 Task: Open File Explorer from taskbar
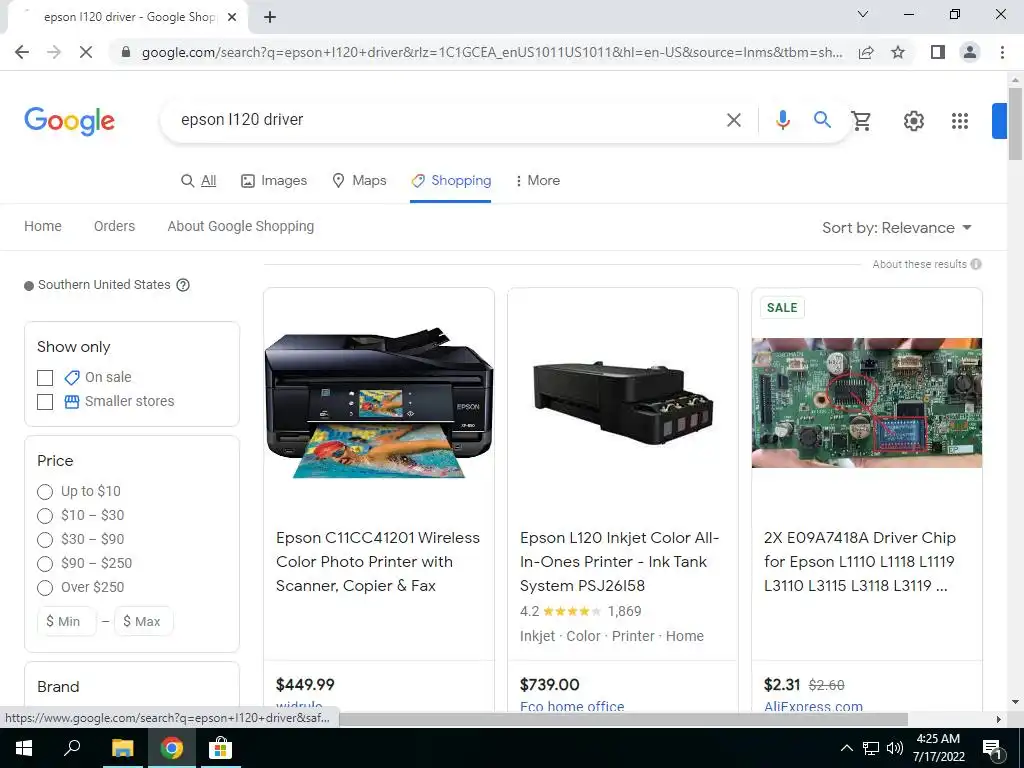(122, 748)
